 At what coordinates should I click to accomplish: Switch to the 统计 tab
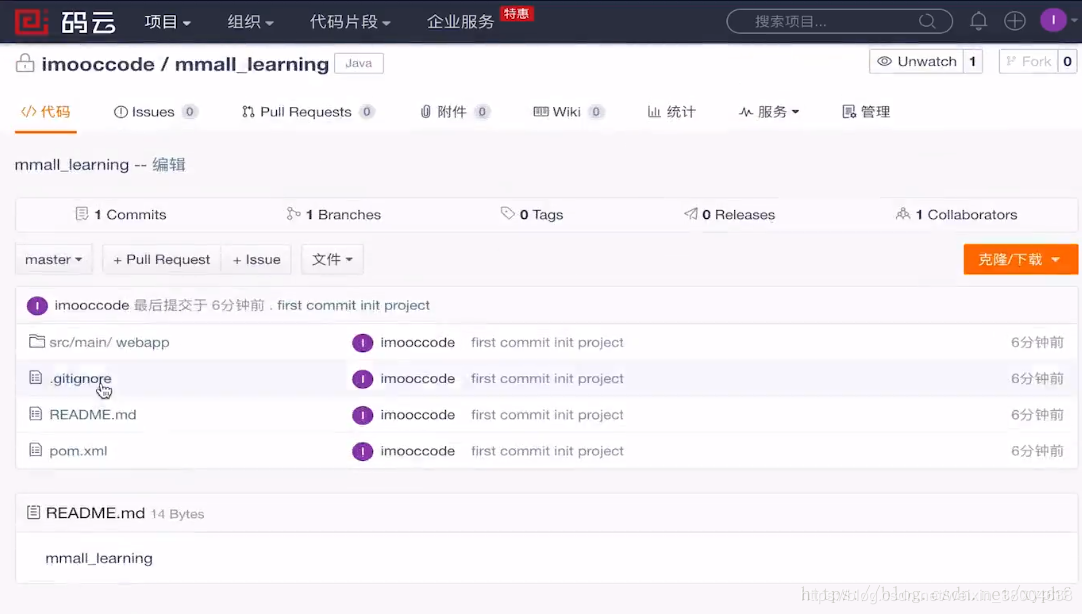pyautogui.click(x=671, y=112)
